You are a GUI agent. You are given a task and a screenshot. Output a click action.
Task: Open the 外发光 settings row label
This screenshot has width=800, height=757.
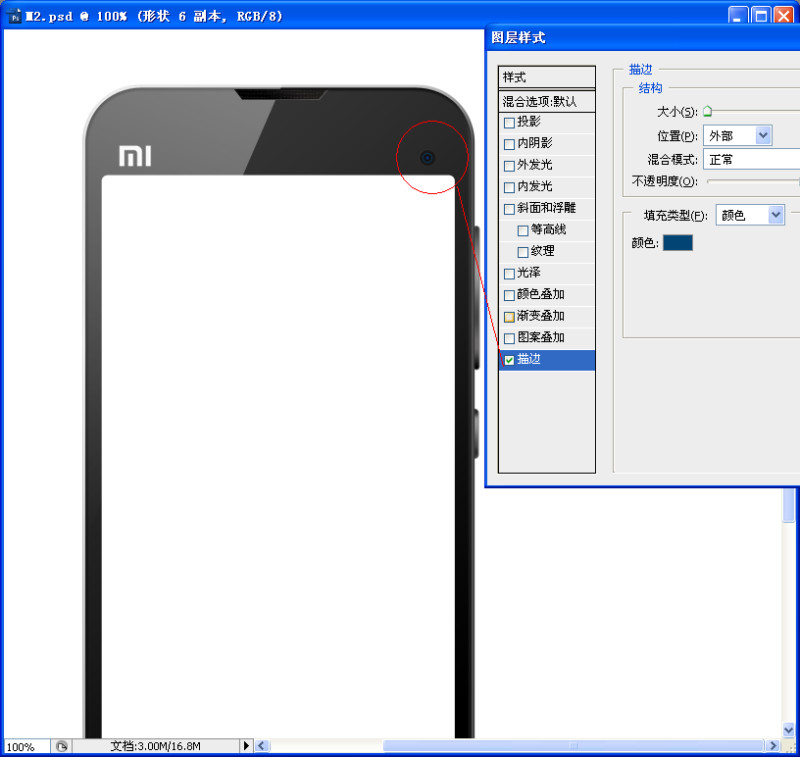pos(535,165)
